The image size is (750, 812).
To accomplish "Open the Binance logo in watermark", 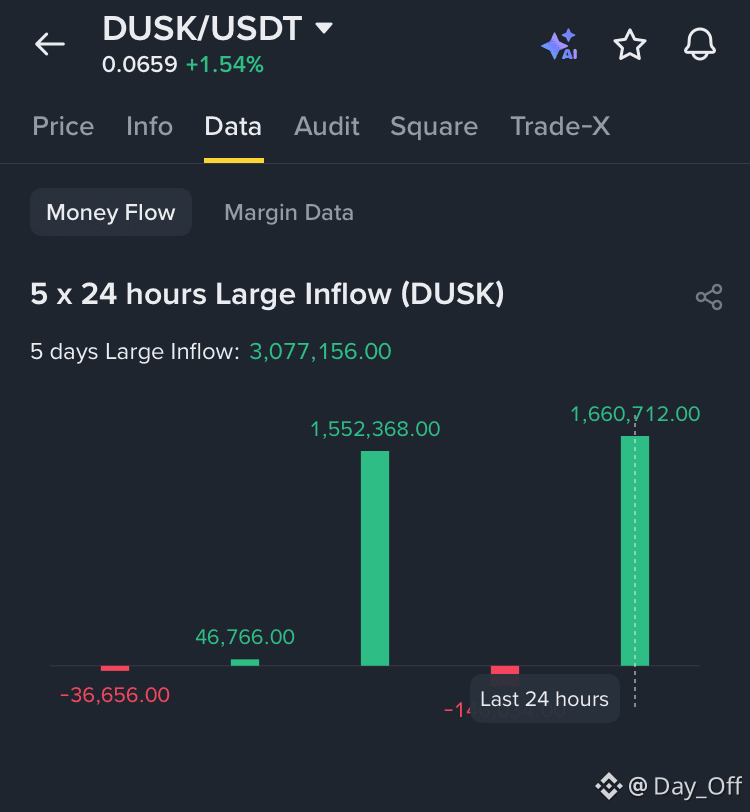I will 609,786.
